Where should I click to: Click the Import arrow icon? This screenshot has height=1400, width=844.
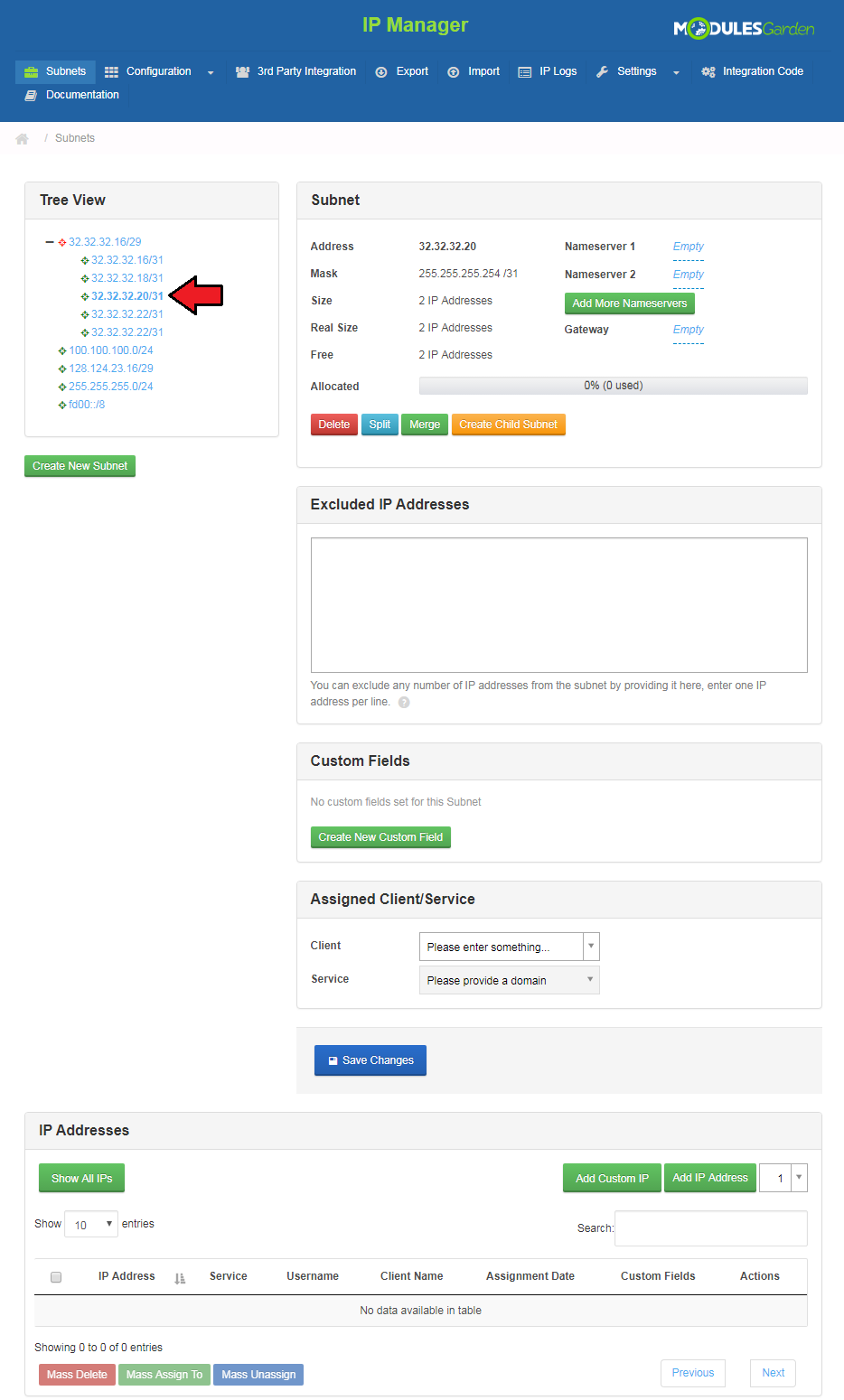point(454,72)
